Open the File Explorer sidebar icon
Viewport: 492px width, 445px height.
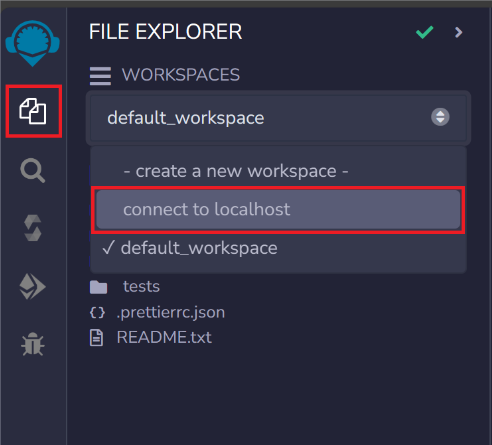pyautogui.click(x=33, y=111)
